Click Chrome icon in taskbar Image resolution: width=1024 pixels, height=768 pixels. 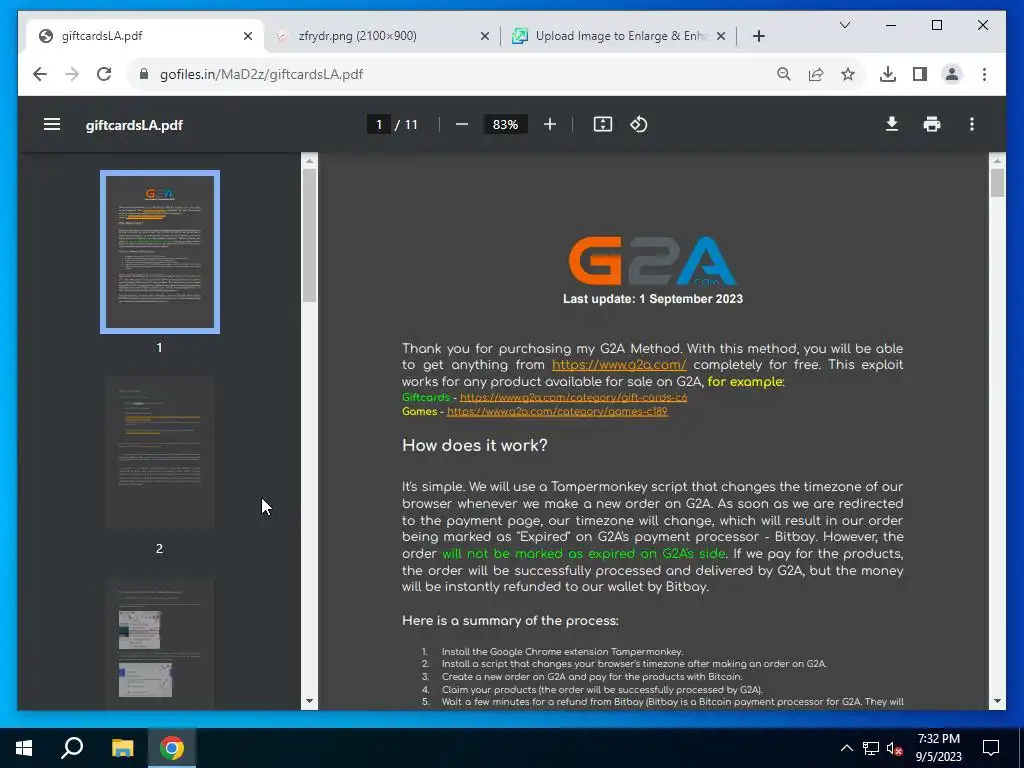172,748
